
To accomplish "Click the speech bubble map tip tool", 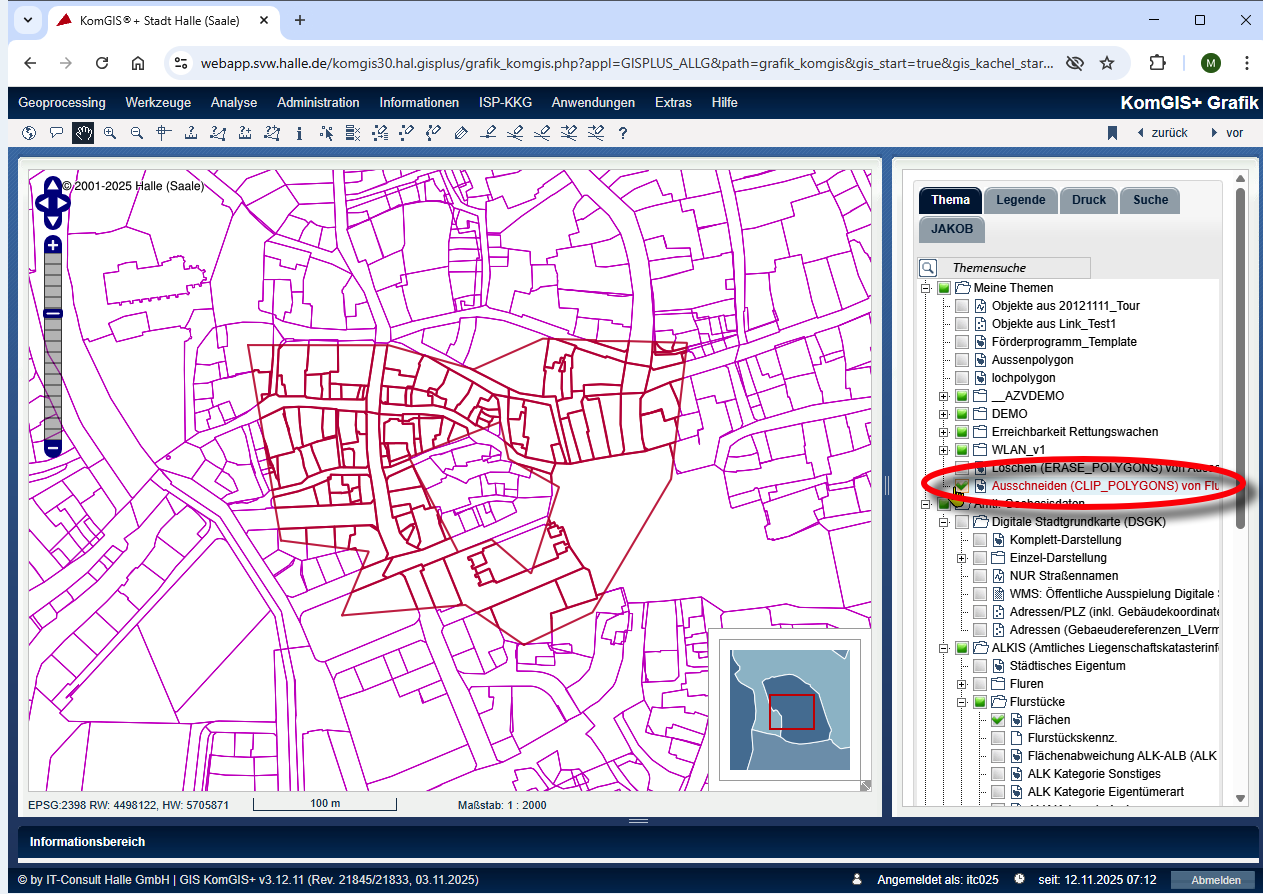I will coord(56,133).
